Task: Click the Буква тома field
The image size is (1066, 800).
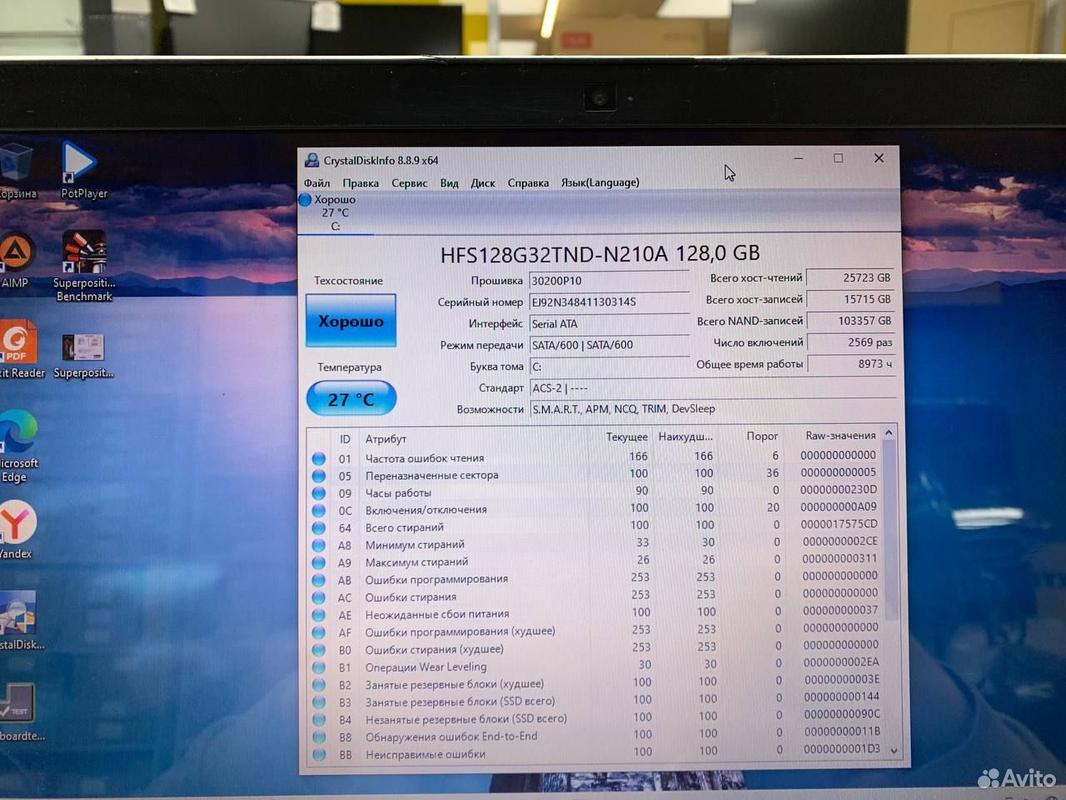Action: [x=608, y=367]
